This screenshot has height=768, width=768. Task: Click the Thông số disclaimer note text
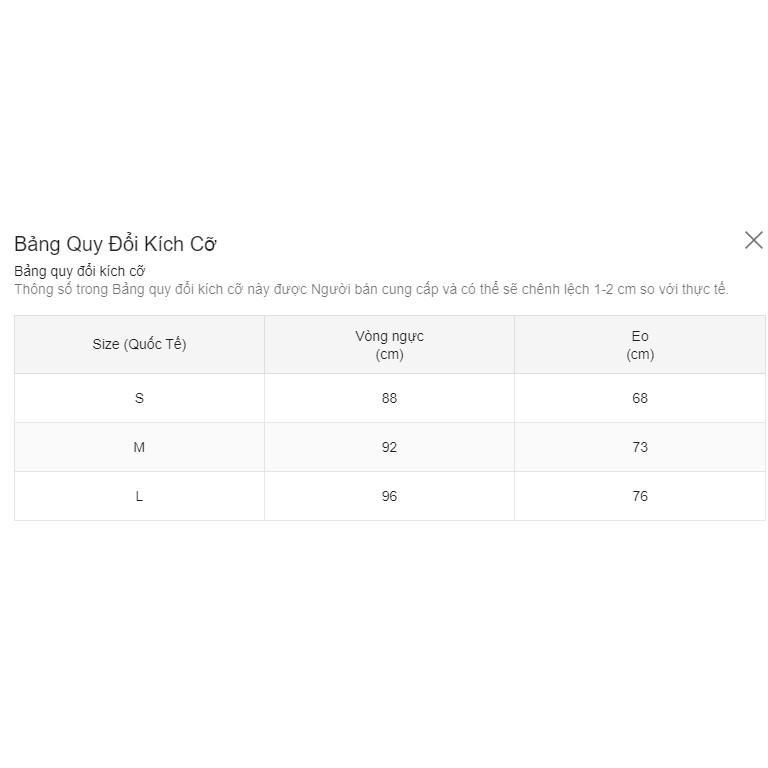tap(371, 289)
